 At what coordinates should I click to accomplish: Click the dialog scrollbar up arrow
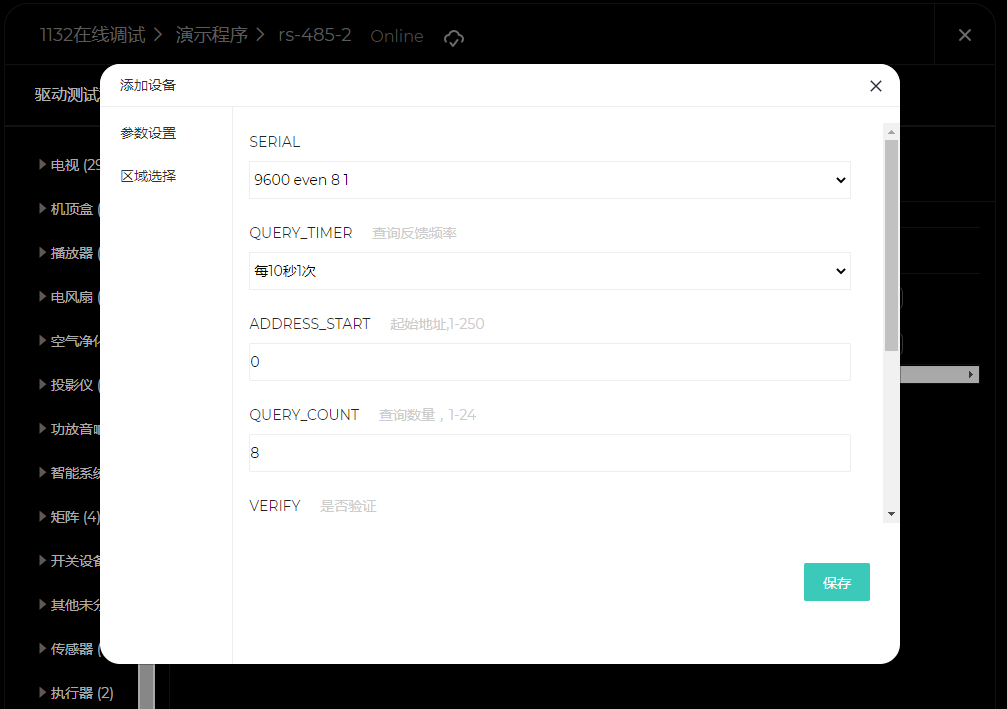[x=891, y=132]
